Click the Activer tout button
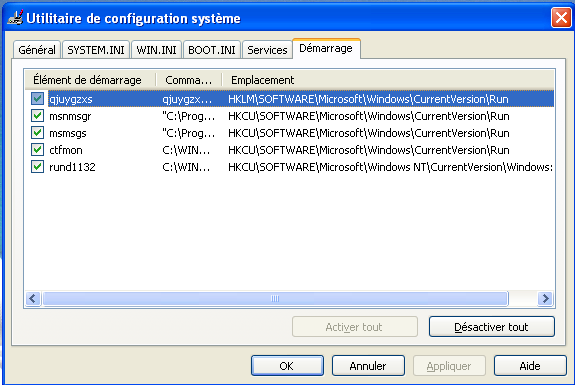575x386 pixels. coord(355,327)
